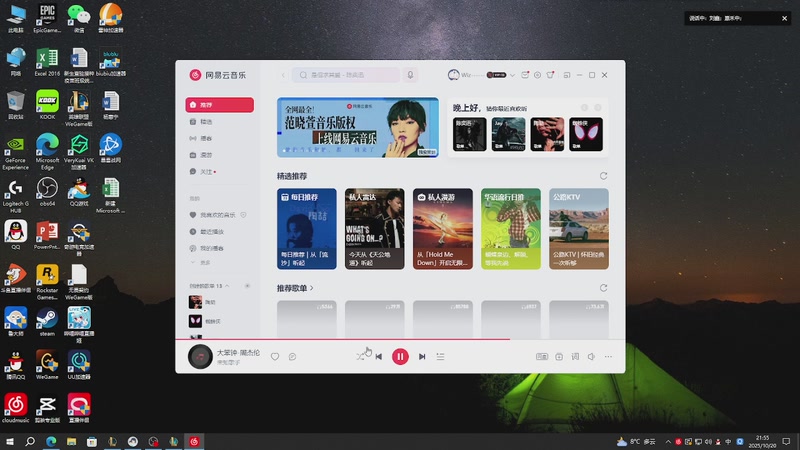Open more options in player bar

click(608, 357)
